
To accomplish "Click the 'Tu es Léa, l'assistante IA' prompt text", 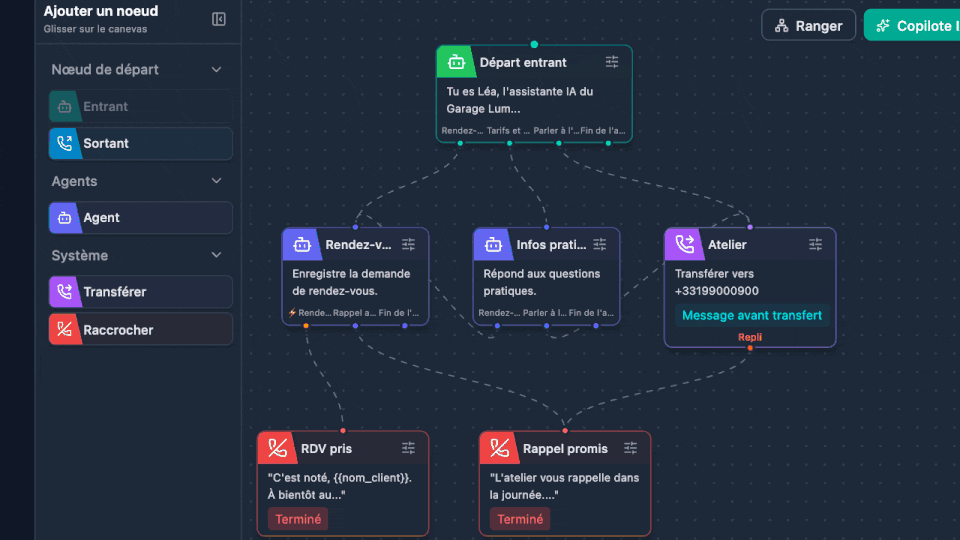I will [x=520, y=100].
